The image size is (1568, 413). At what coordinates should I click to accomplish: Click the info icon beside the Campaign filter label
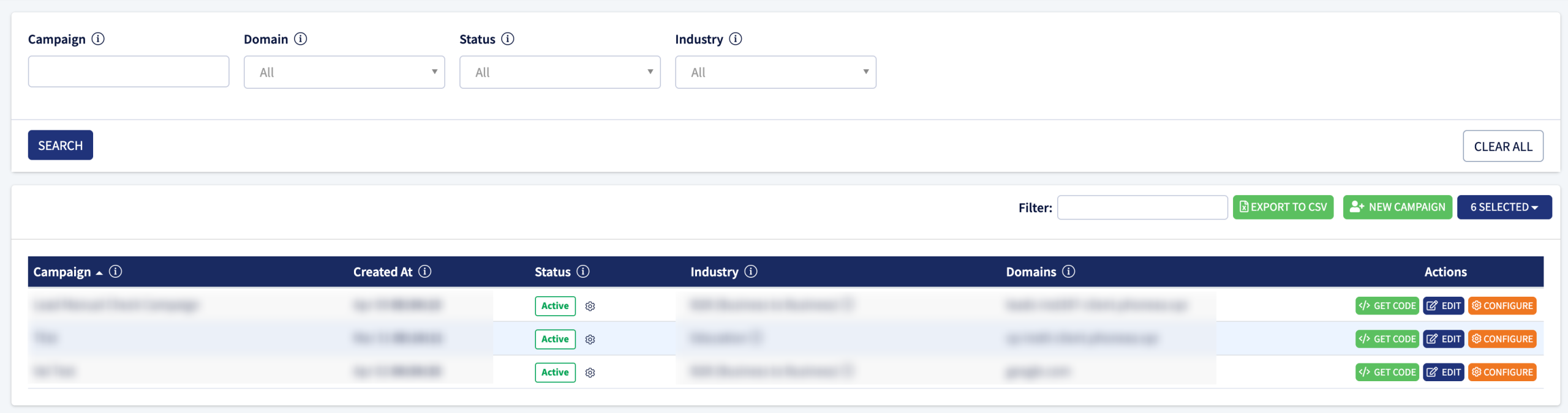(98, 39)
